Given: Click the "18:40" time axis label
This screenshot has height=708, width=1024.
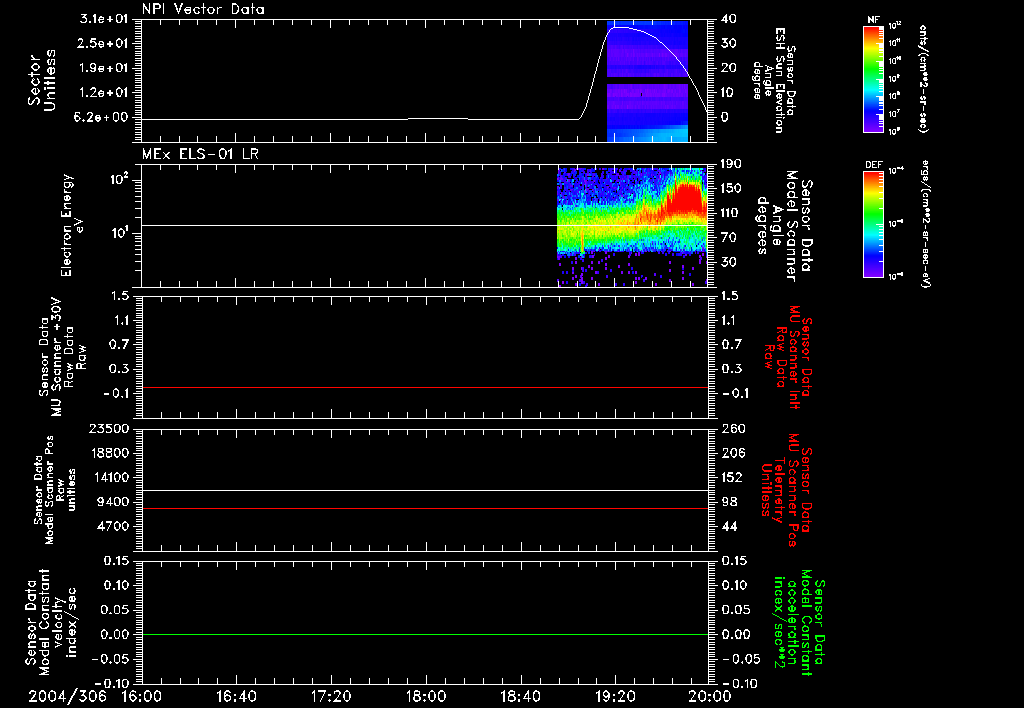Looking at the screenshot, I should tap(520, 696).
